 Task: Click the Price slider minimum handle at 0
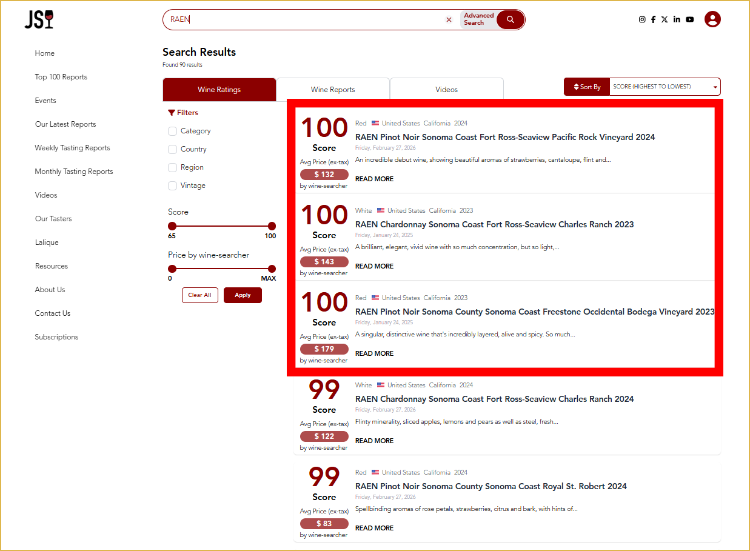click(172, 269)
